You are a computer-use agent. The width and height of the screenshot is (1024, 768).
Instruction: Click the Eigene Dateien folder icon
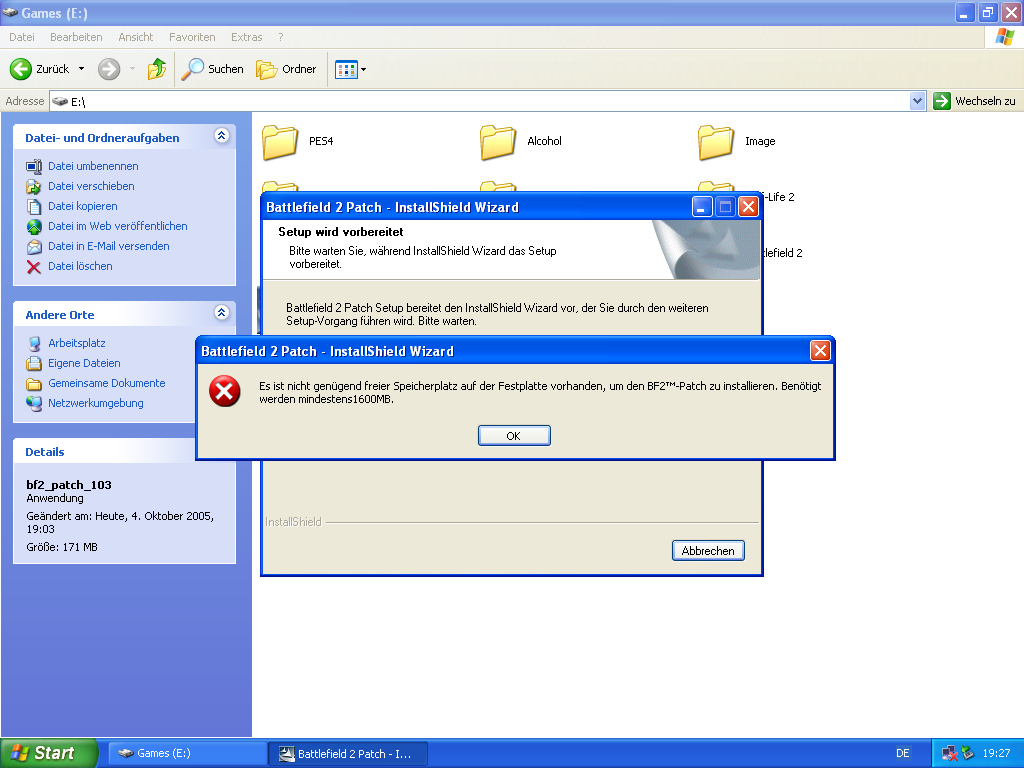[x=34, y=364]
